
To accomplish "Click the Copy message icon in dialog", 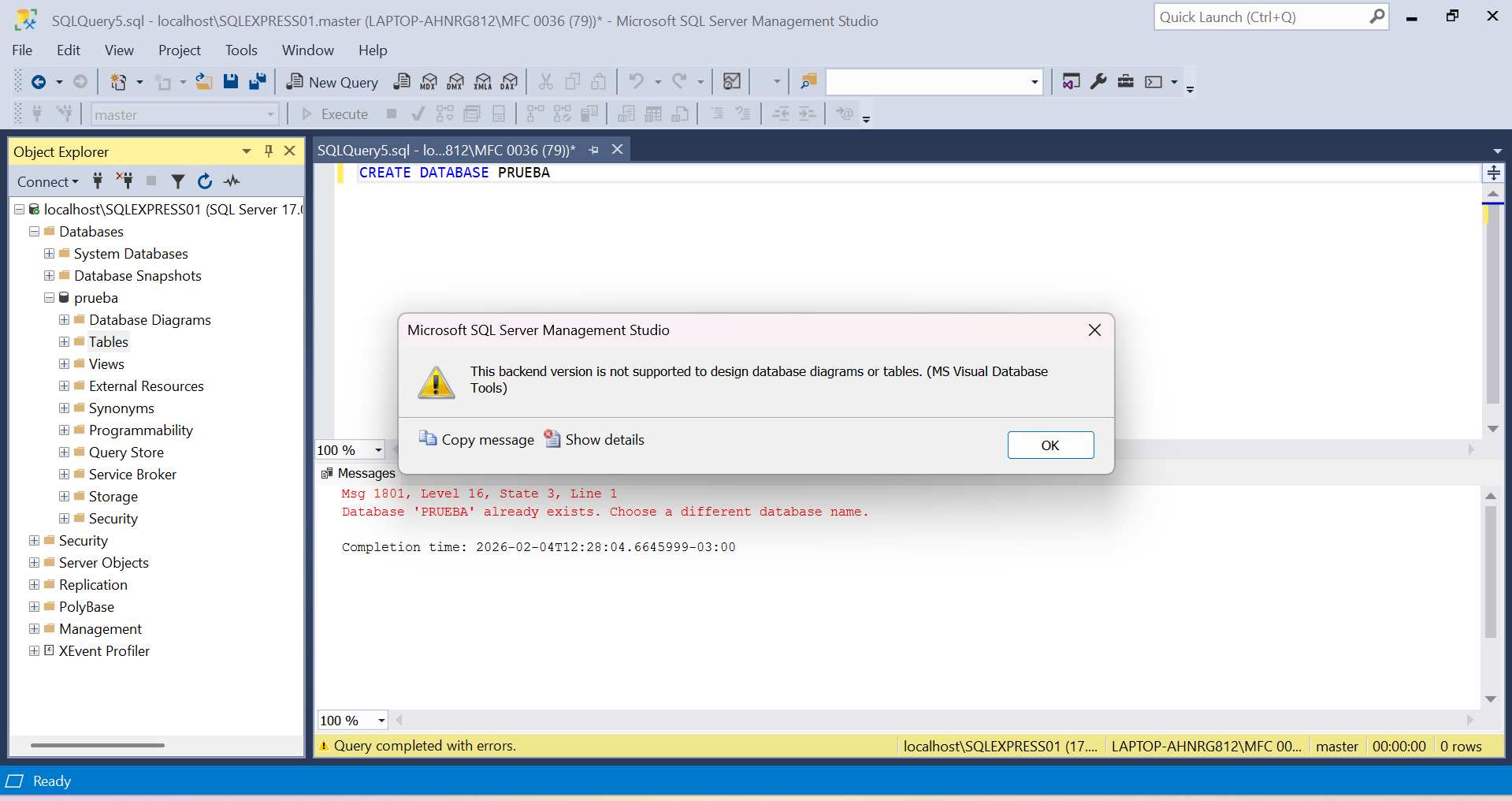I will coord(428,439).
